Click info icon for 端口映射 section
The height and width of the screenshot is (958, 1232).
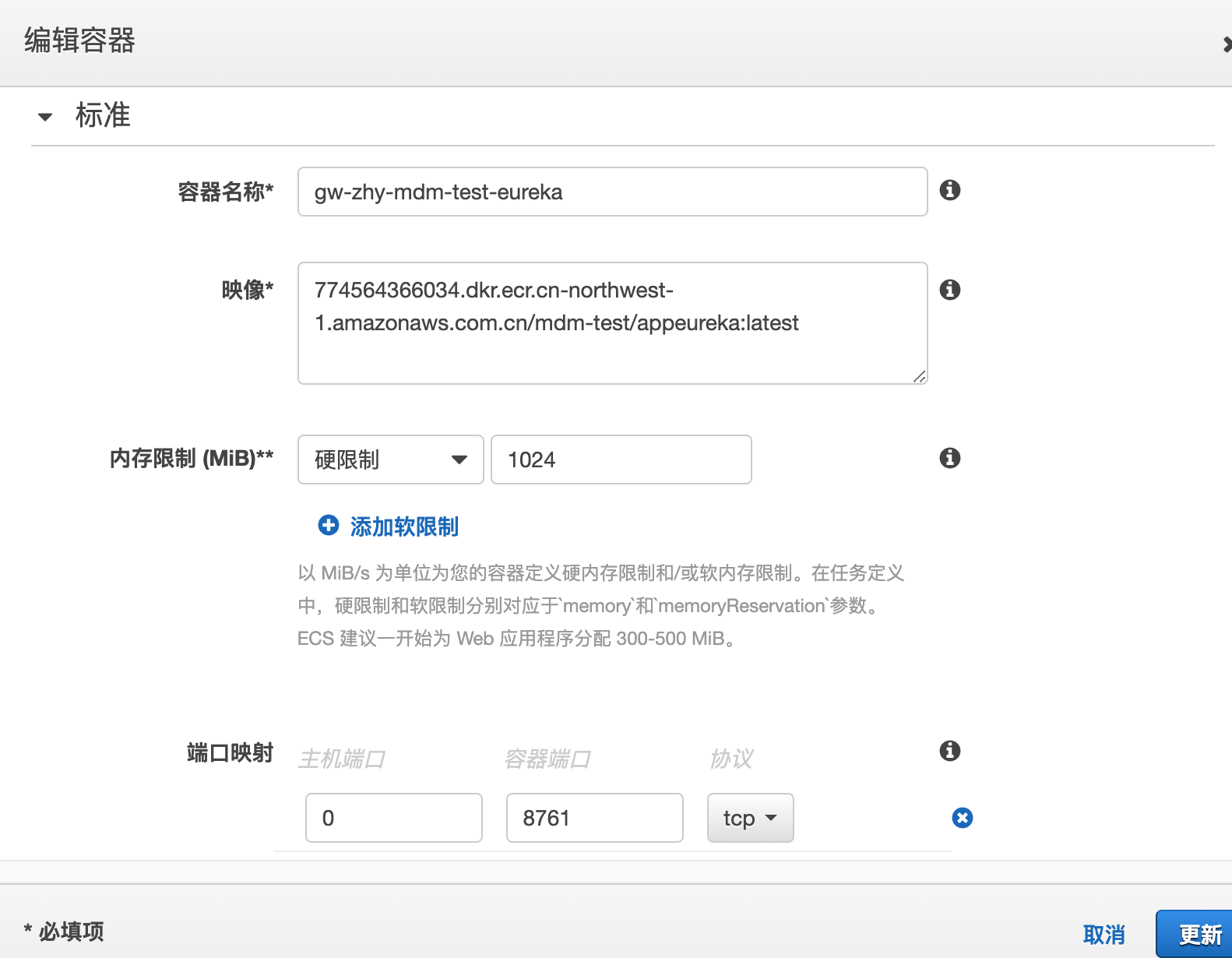tap(949, 751)
